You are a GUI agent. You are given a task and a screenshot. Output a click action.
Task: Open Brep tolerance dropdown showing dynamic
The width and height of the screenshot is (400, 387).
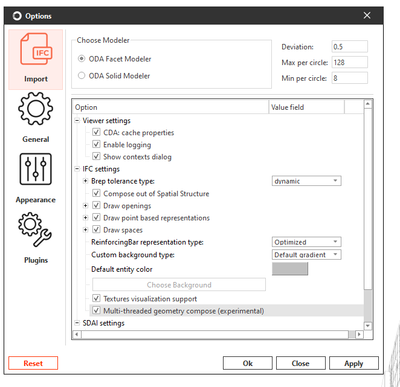tap(307, 181)
